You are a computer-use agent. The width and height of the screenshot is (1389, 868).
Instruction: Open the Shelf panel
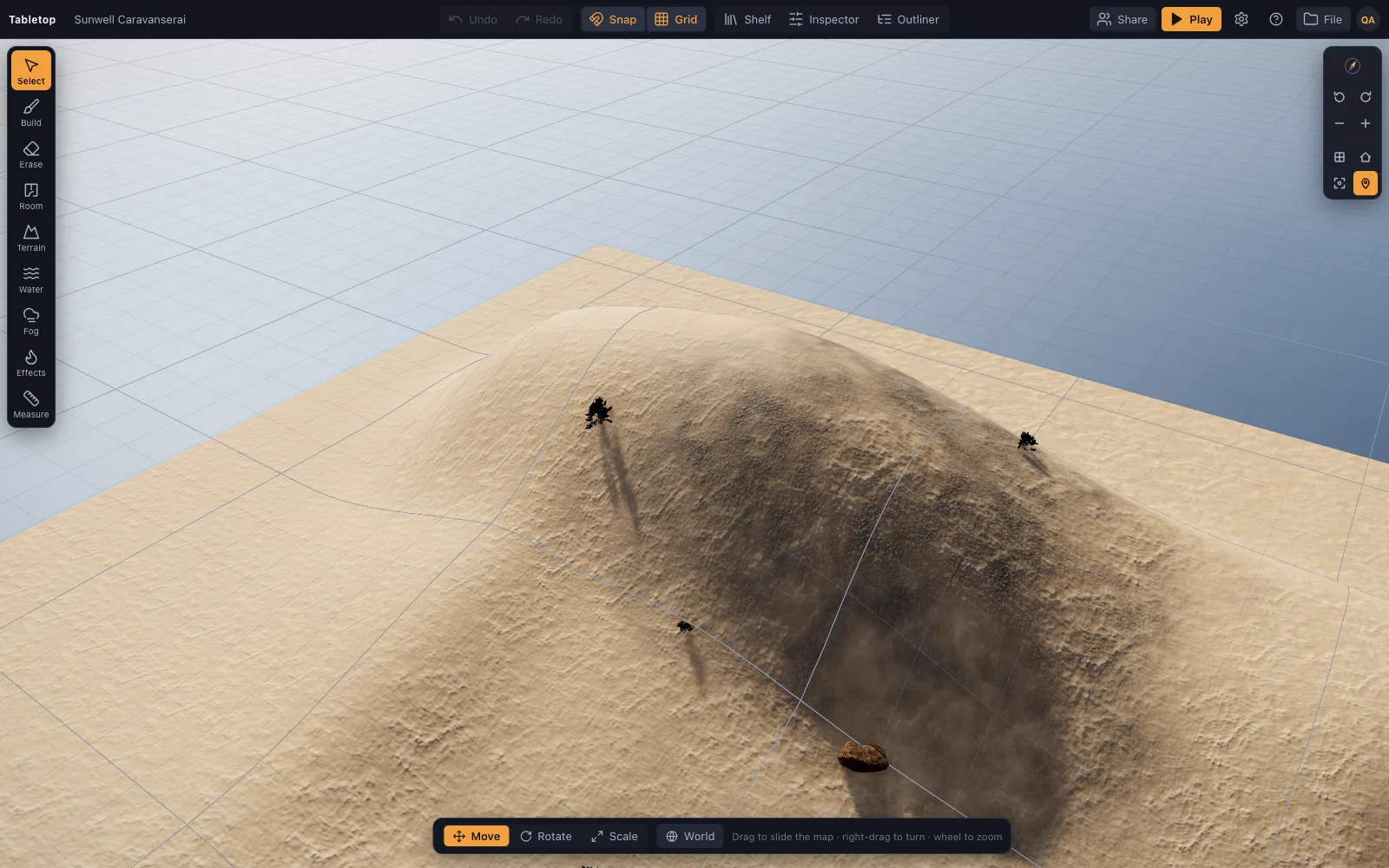(747, 19)
